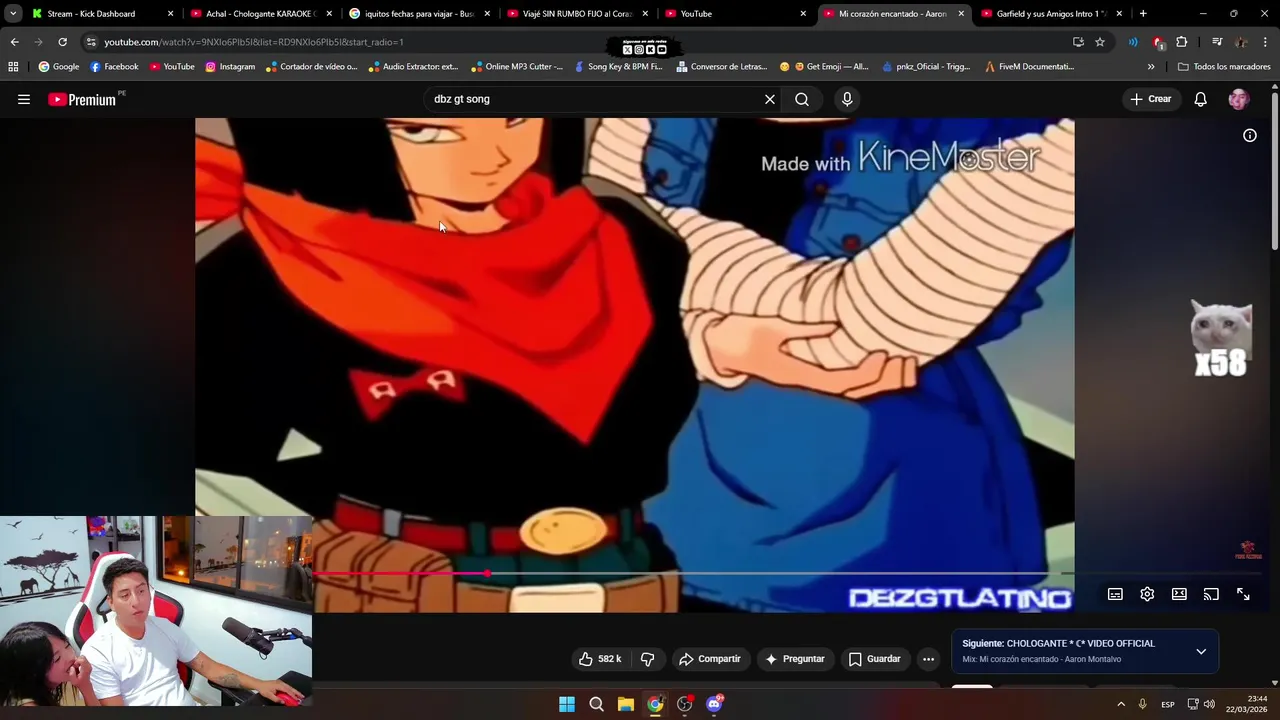Start voice search with microphone
Image resolution: width=1280 pixels, height=720 pixels.
click(x=847, y=99)
